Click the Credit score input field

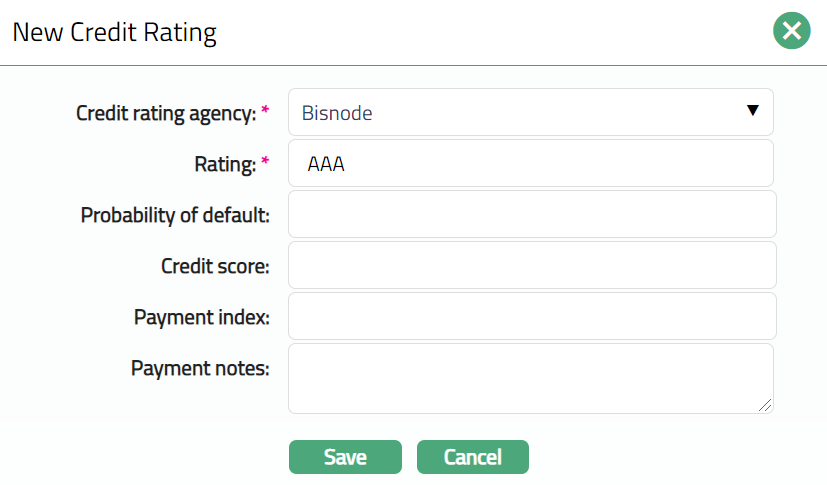(530, 266)
